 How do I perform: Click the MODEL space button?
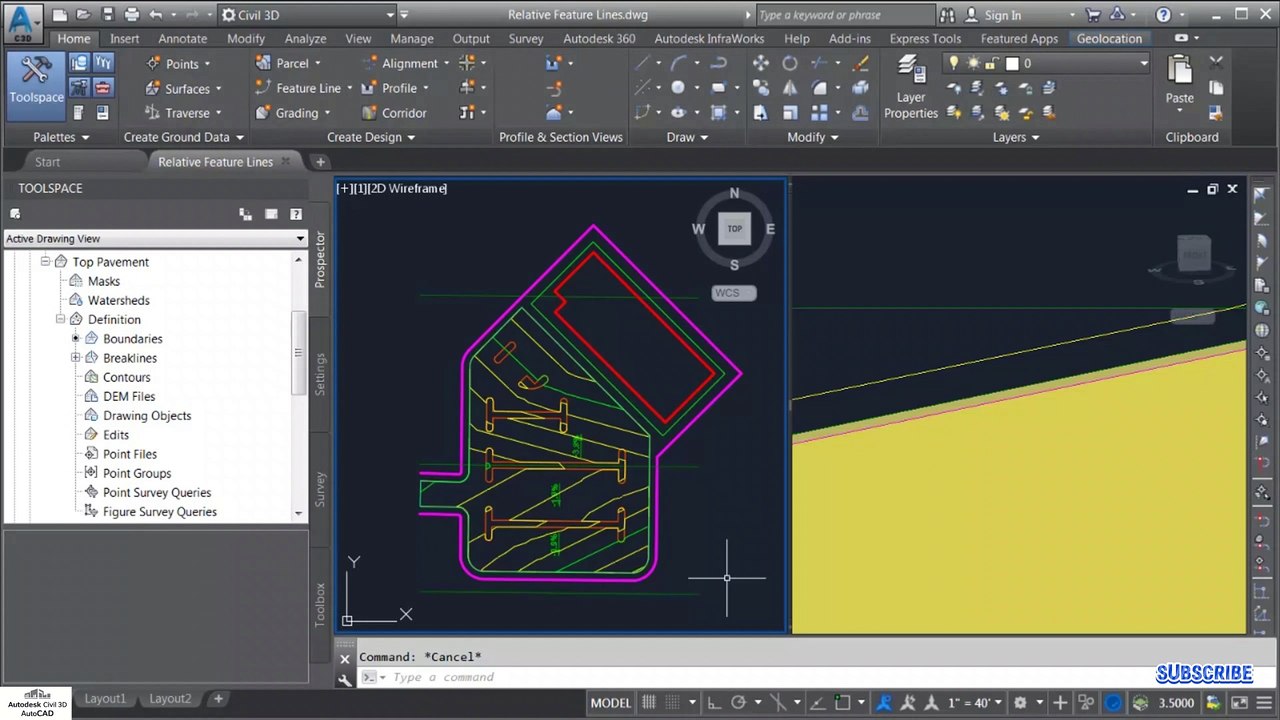tap(610, 702)
